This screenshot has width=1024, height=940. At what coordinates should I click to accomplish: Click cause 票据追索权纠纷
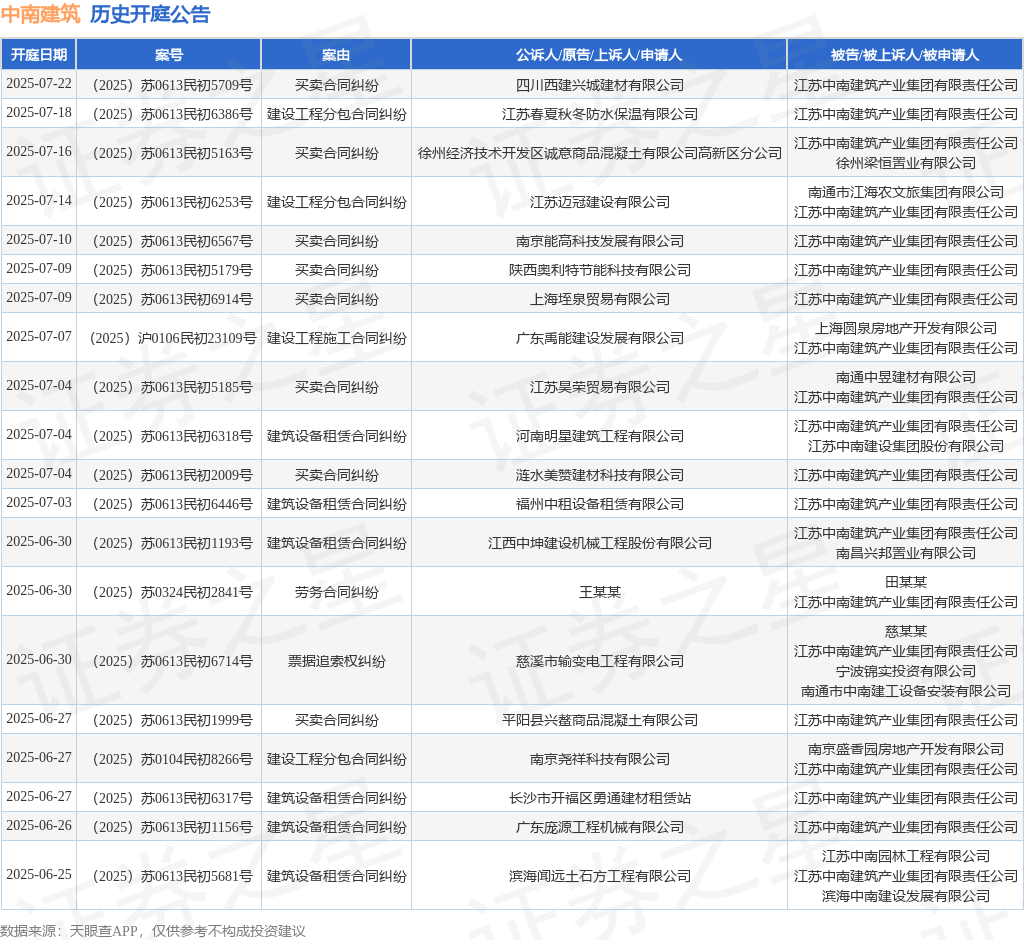tap(336, 661)
